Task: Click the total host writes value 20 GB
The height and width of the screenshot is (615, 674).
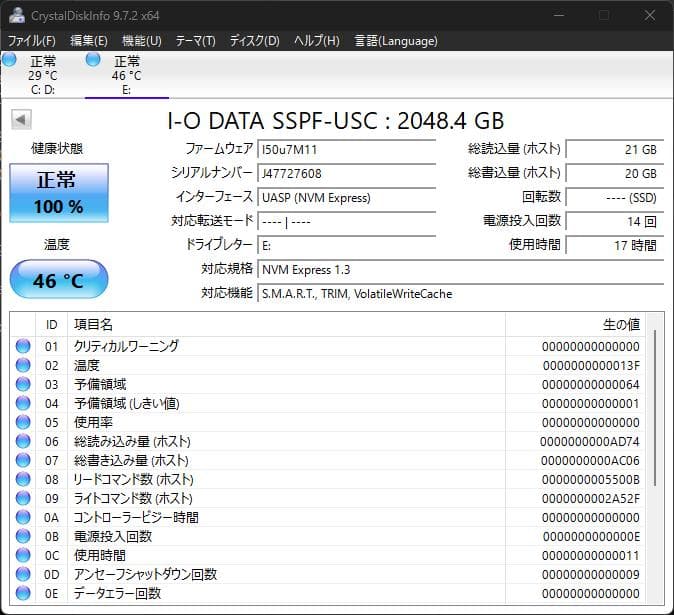Action: point(615,174)
